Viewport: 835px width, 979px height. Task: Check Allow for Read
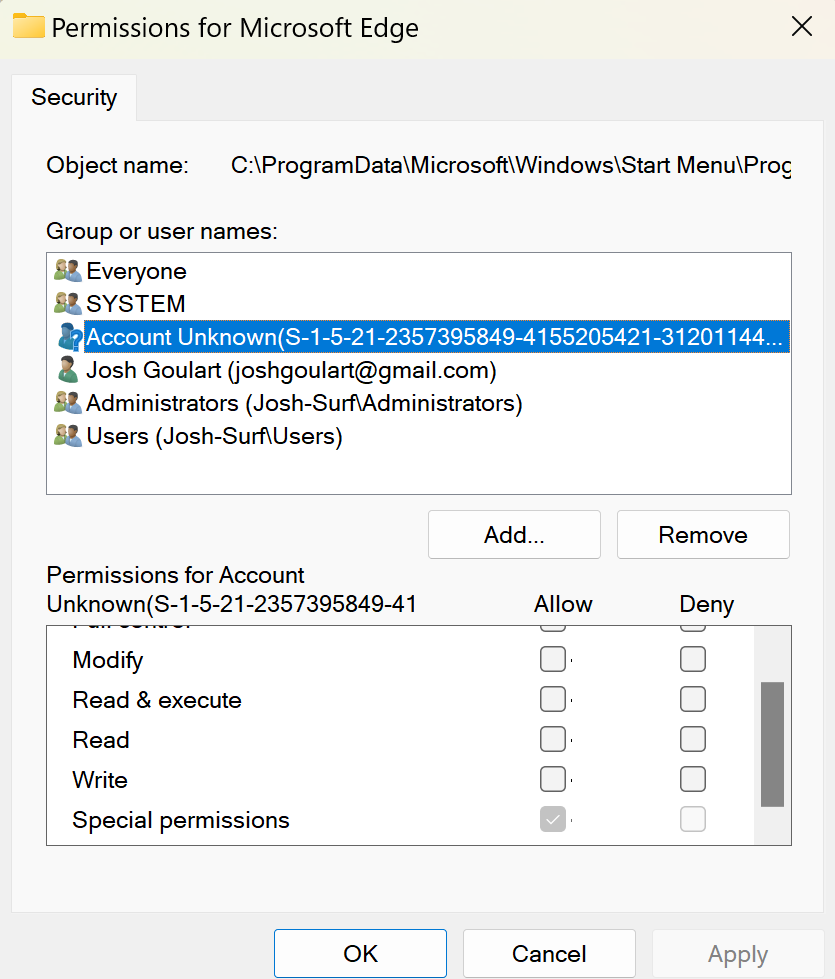click(553, 739)
